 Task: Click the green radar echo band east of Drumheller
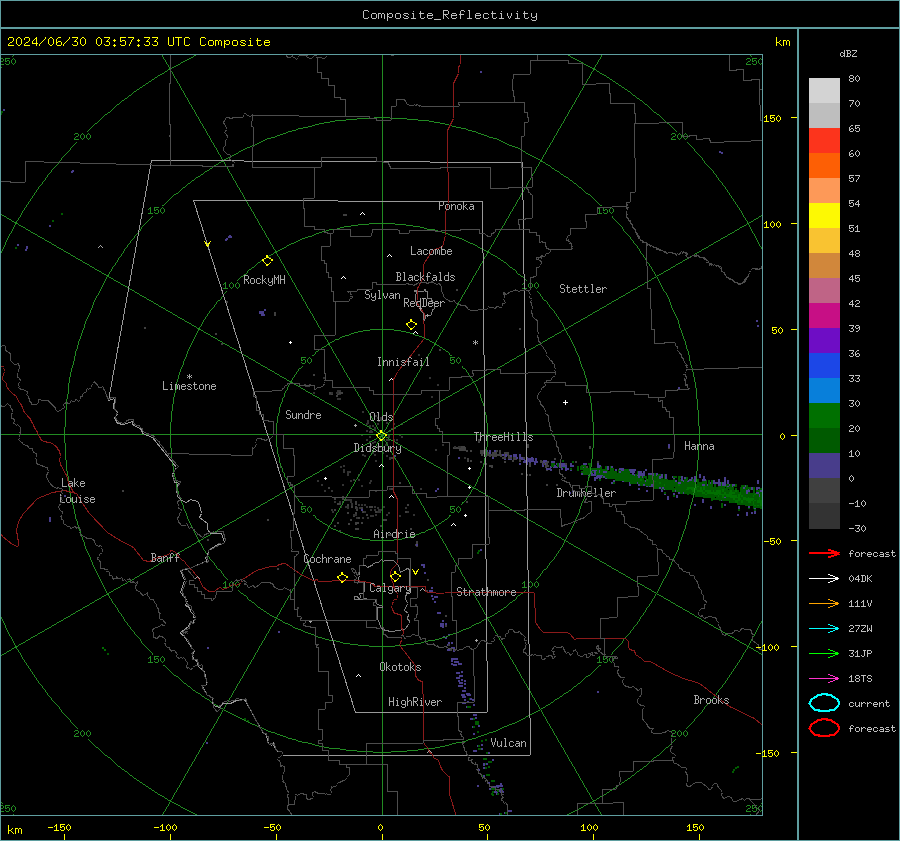672,484
